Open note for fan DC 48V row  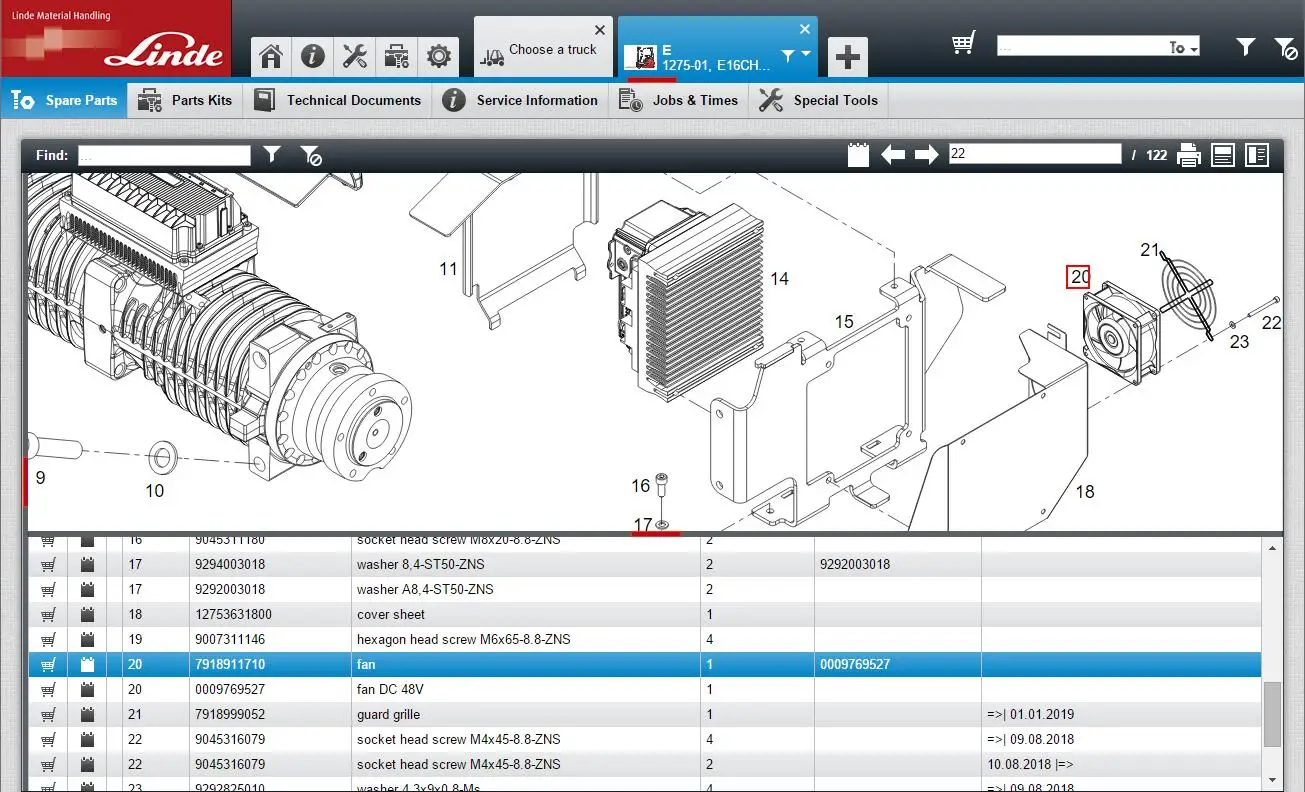87,690
